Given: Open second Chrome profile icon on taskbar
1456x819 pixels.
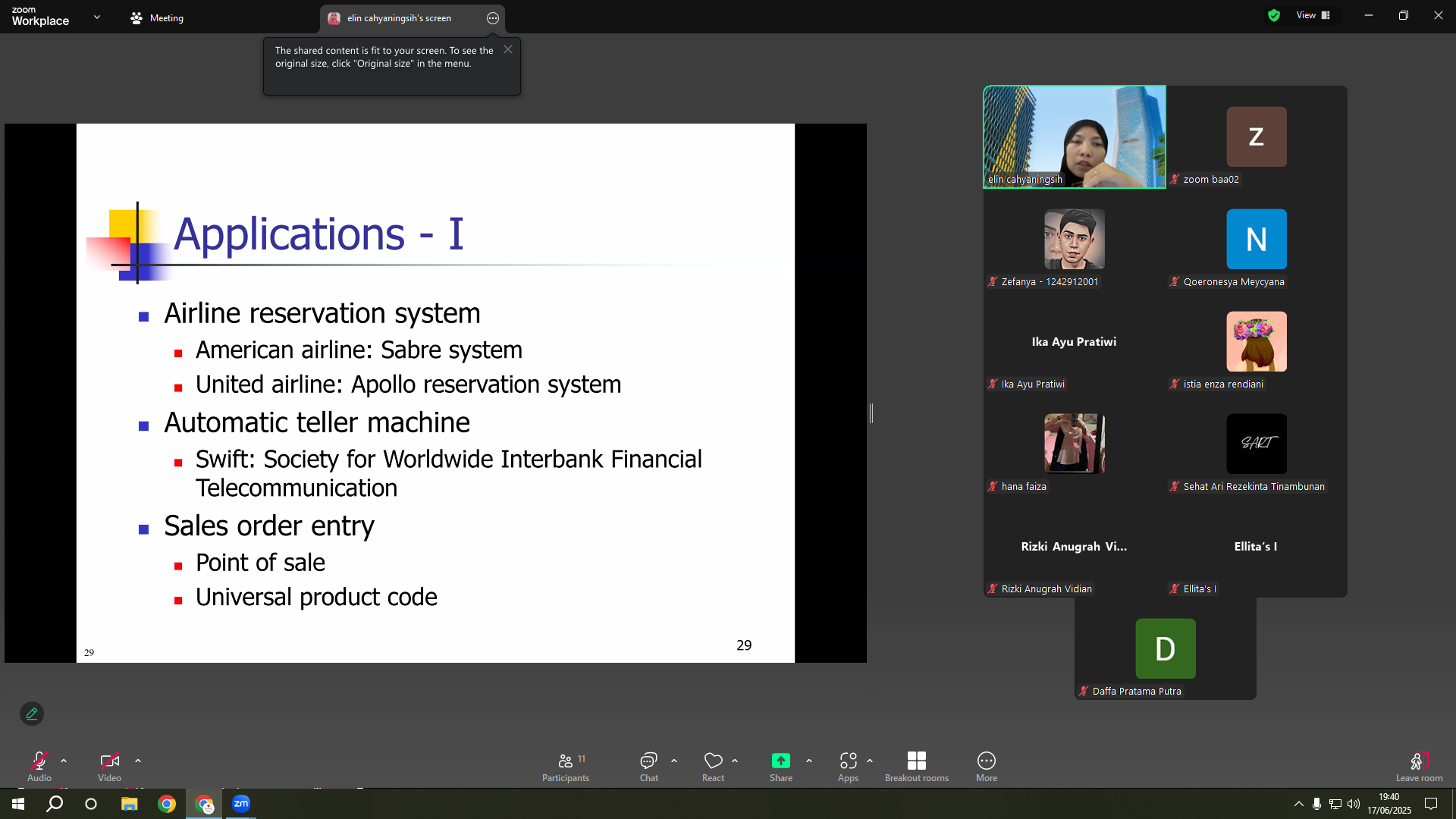Looking at the screenshot, I should (x=205, y=804).
